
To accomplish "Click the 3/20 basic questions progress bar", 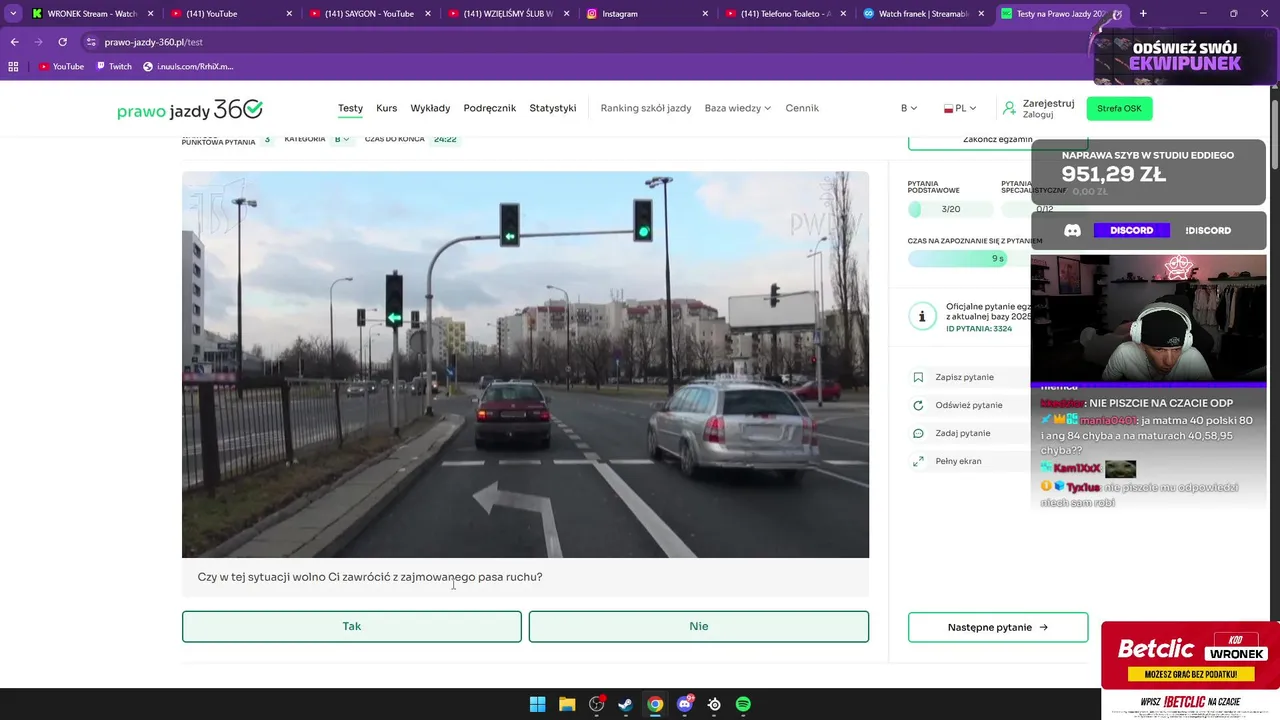I will point(950,209).
